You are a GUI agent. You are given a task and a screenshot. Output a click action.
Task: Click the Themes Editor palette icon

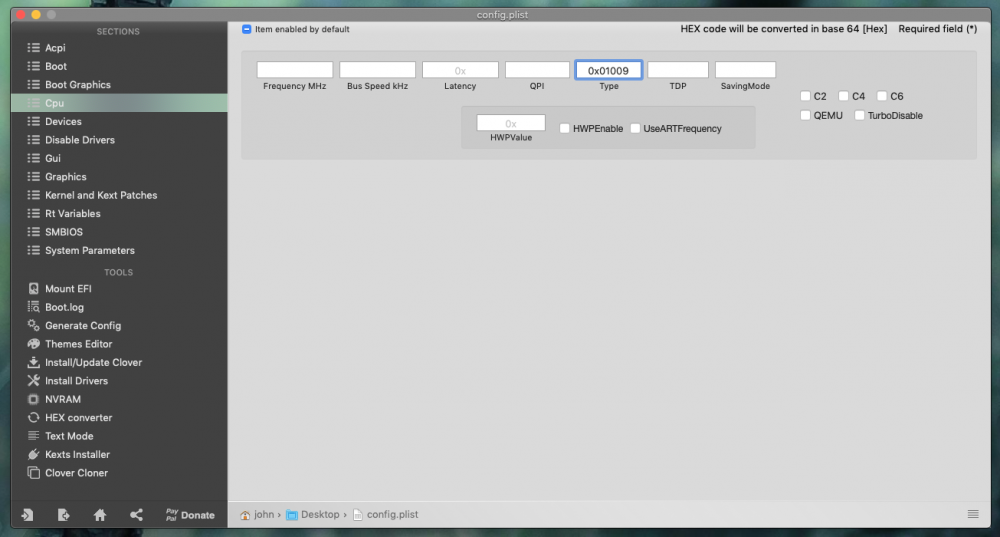[33, 344]
